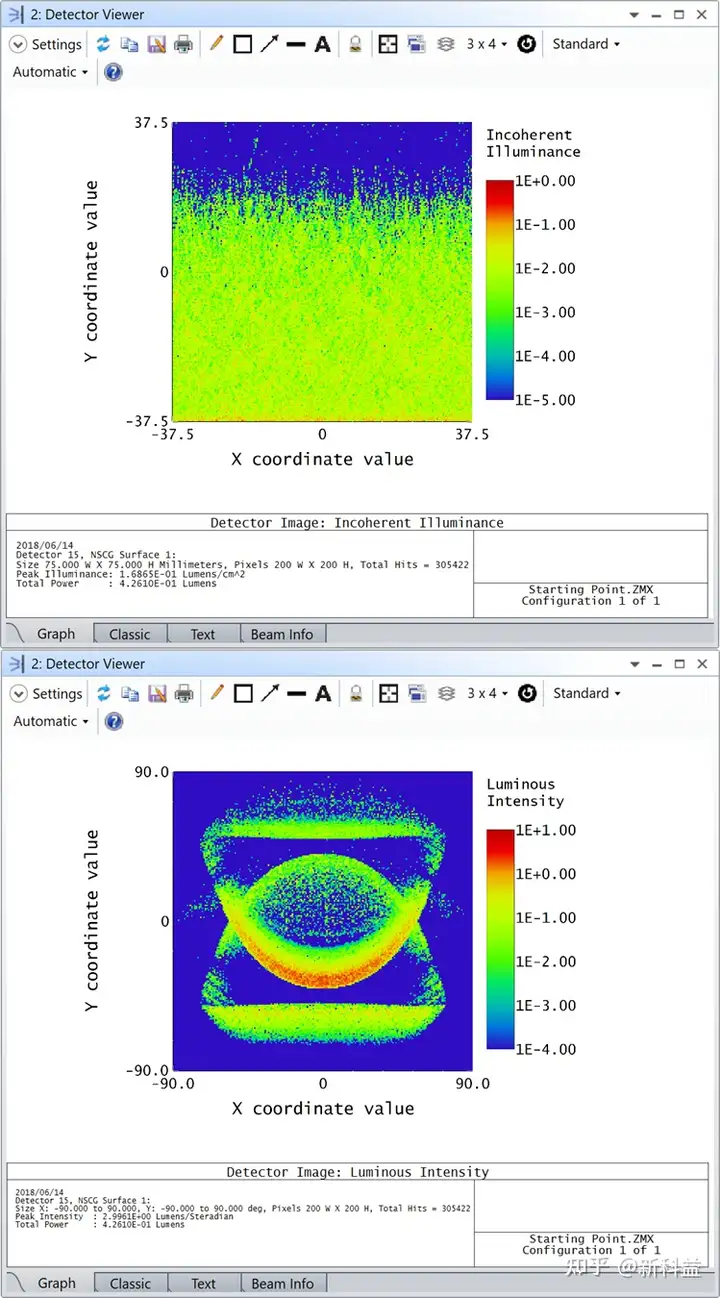
Task: Save the Luminous Intensity plot via save icon
Action: (x=157, y=693)
